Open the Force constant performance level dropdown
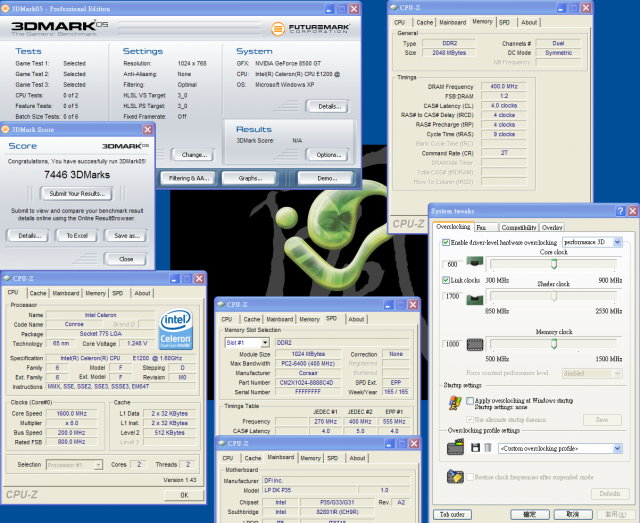 618,373
